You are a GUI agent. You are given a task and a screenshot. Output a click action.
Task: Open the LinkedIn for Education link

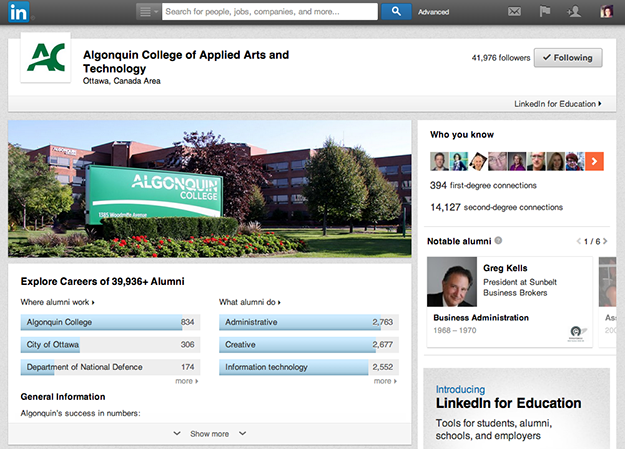tap(558, 104)
